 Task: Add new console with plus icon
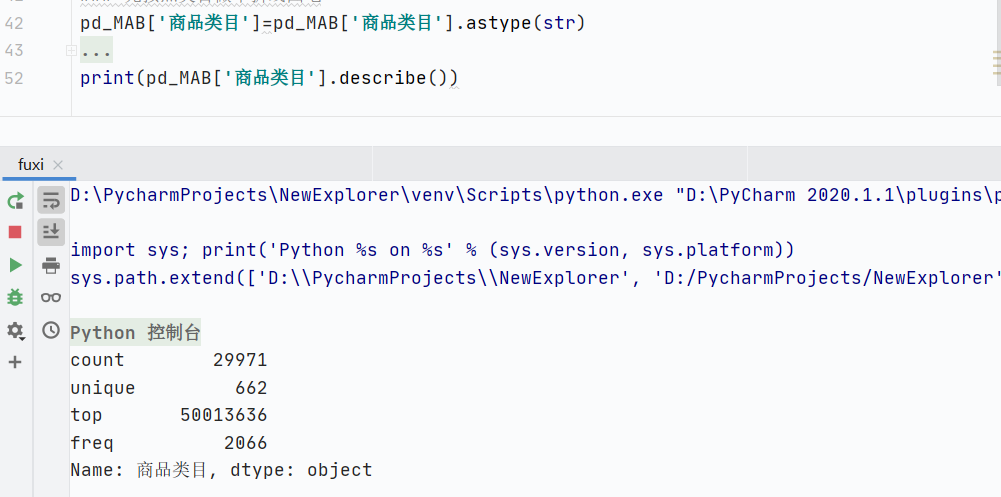point(15,362)
